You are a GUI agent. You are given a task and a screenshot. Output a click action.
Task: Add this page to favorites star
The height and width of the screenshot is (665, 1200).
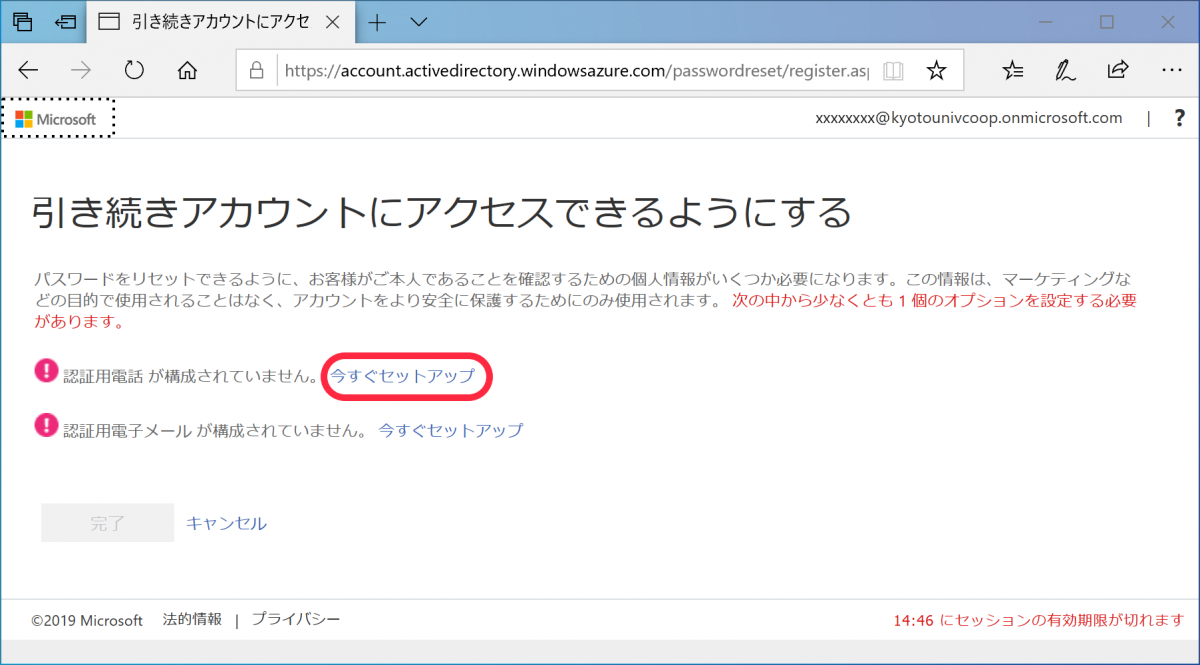(x=936, y=71)
